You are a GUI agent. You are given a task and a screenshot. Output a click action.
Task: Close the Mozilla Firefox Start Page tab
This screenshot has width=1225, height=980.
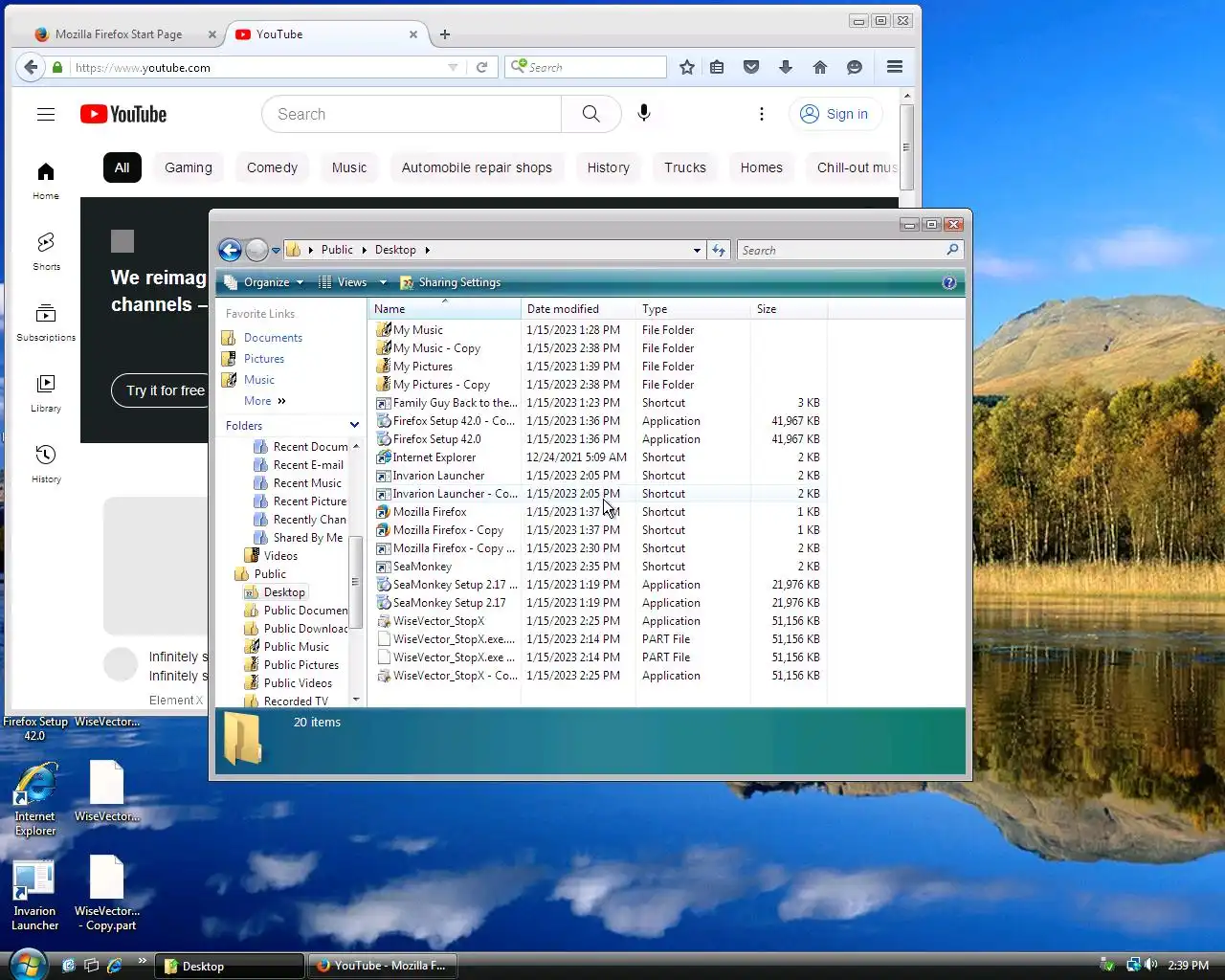(x=212, y=34)
